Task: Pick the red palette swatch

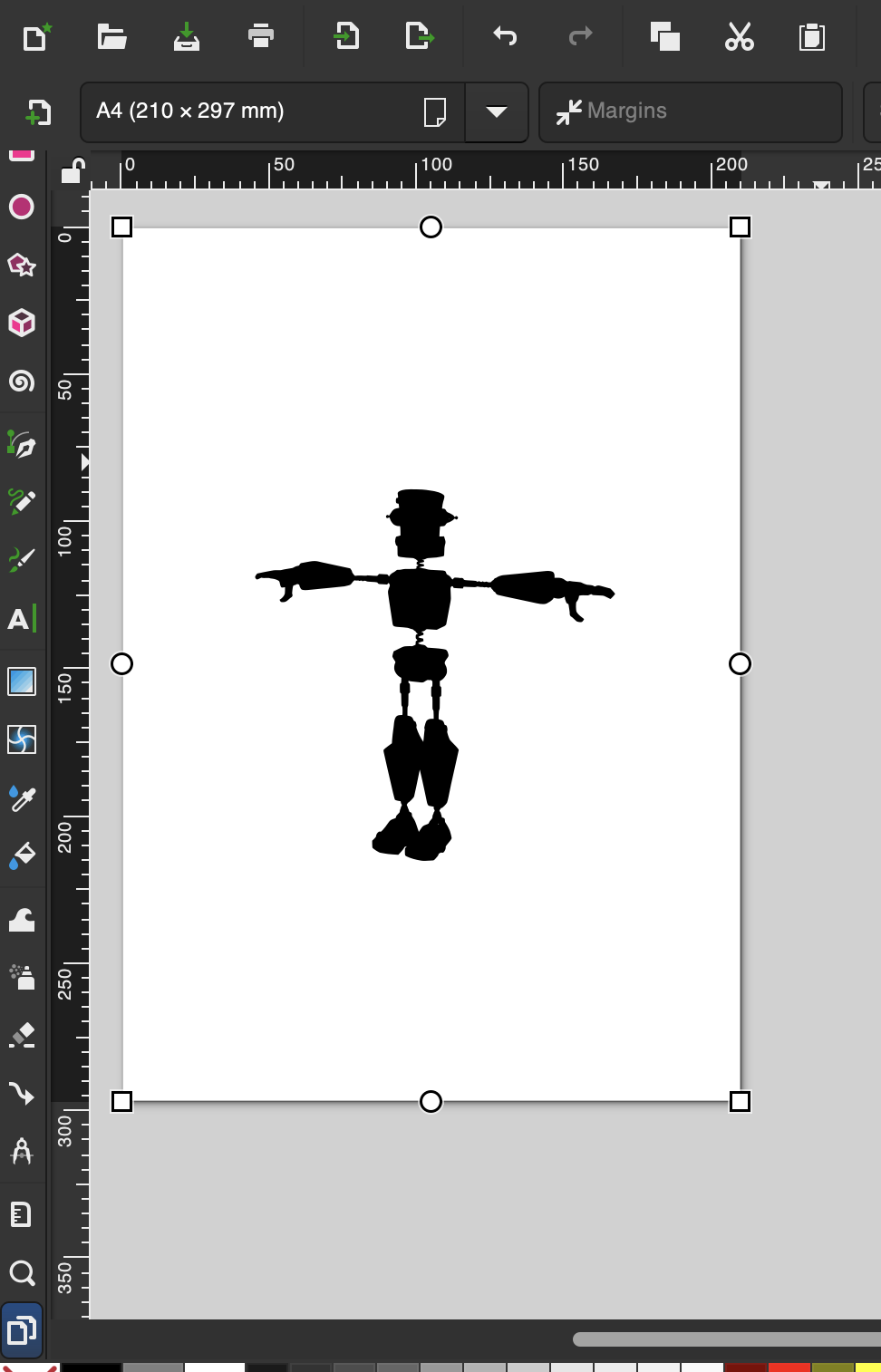Action: coord(789,1367)
